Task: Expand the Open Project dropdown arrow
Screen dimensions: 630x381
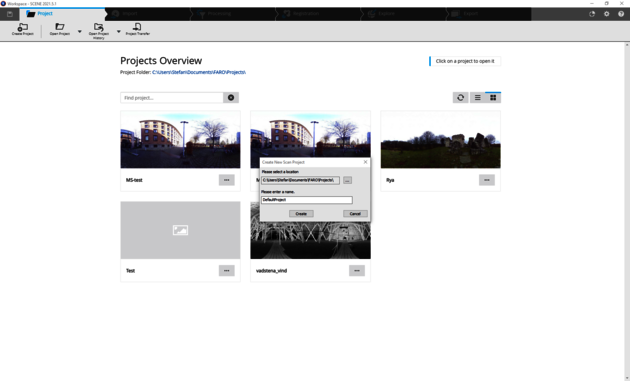Action: pyautogui.click(x=79, y=31)
